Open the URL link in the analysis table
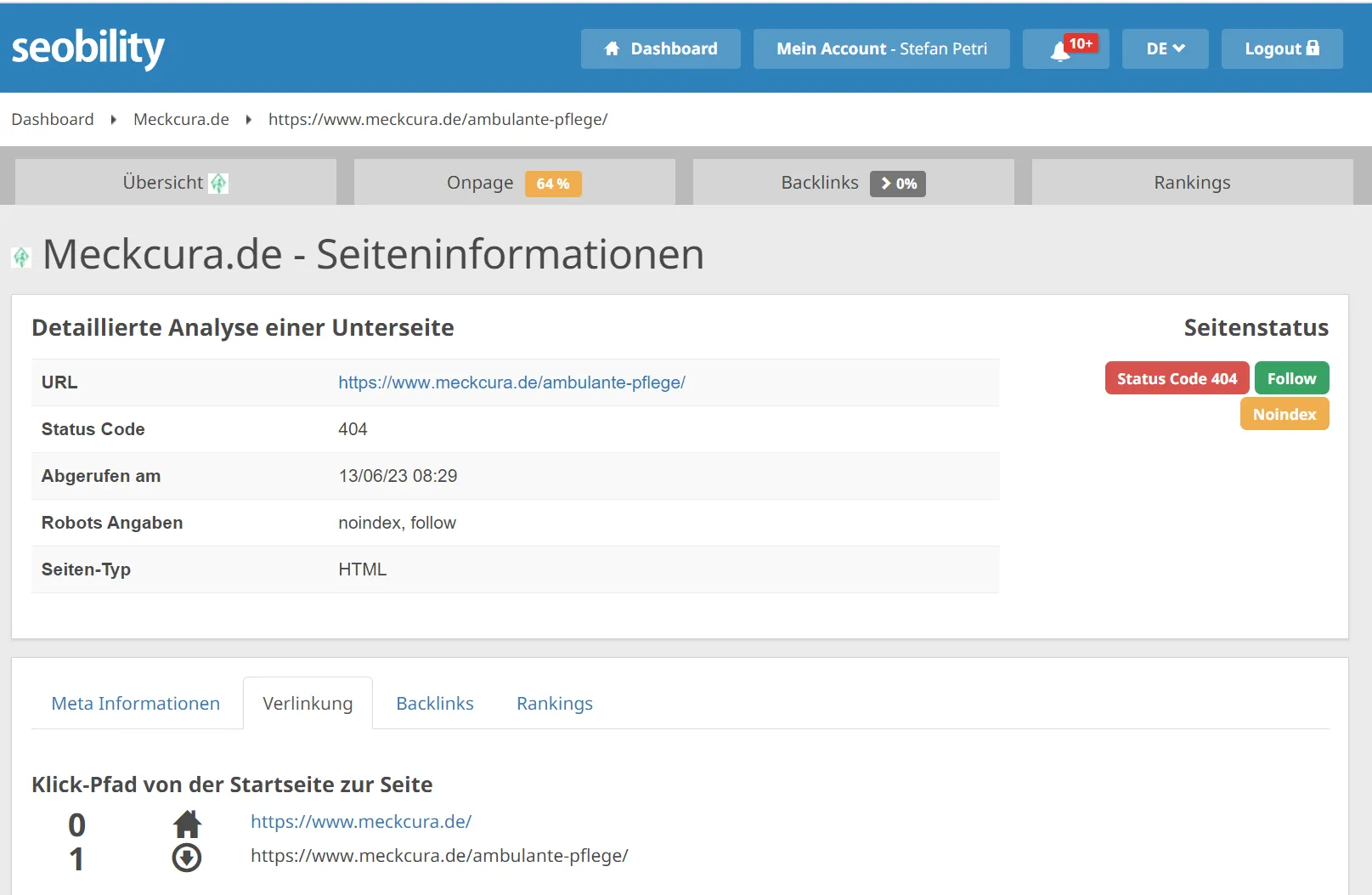Viewport: 1372px width, 895px height. pyautogui.click(x=511, y=382)
